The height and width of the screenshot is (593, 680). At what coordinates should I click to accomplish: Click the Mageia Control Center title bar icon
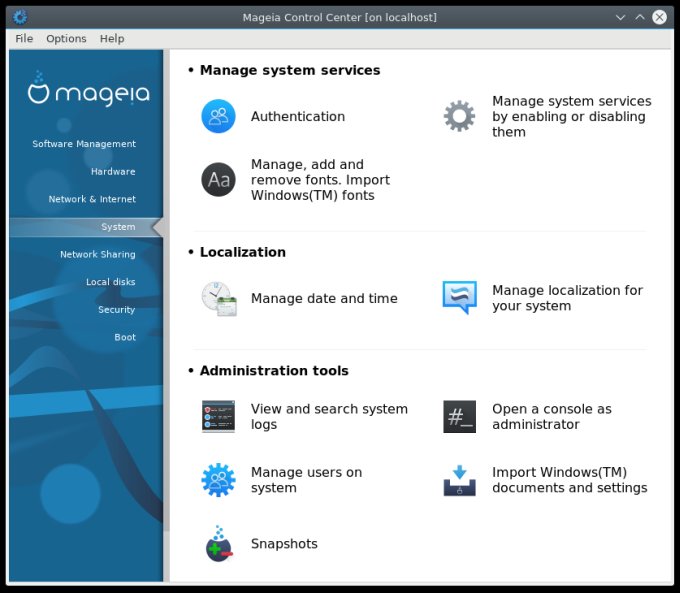[20, 17]
